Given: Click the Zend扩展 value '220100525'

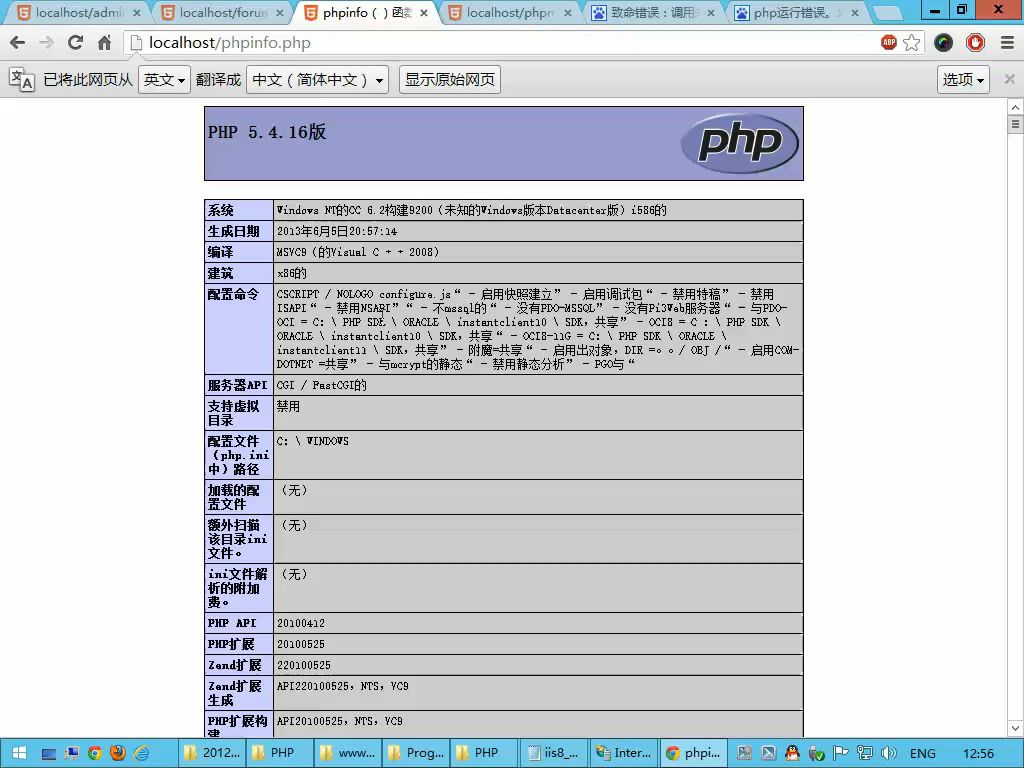Looking at the screenshot, I should 304,665.
